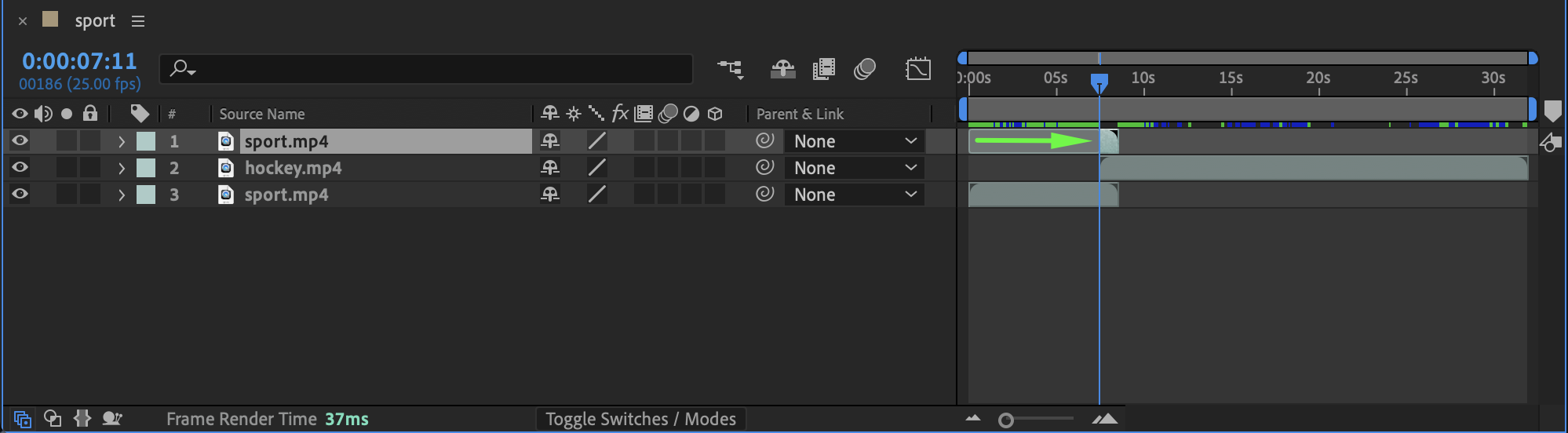Select the sport composition tab
The width and height of the screenshot is (1568, 433).
pos(95,21)
